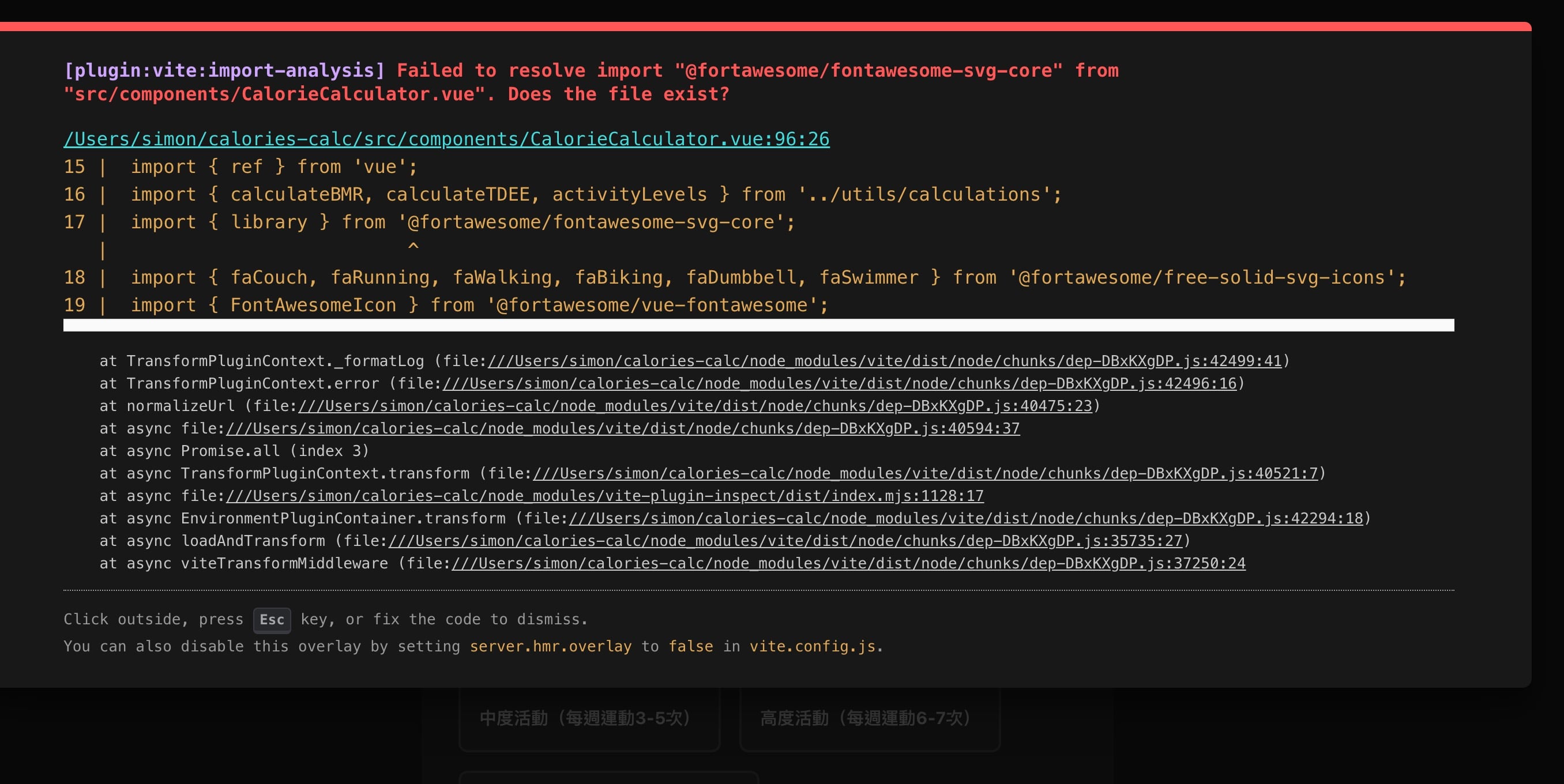The width and height of the screenshot is (1564, 784).
Task: Open the vite-plugin-inspect index.mjs:1128:17 link
Action: (x=604, y=496)
